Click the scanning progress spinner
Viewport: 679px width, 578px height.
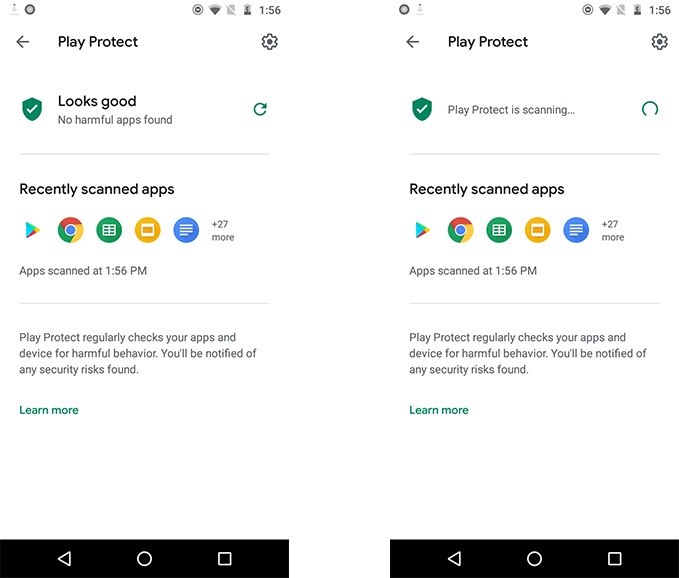pyautogui.click(x=650, y=109)
